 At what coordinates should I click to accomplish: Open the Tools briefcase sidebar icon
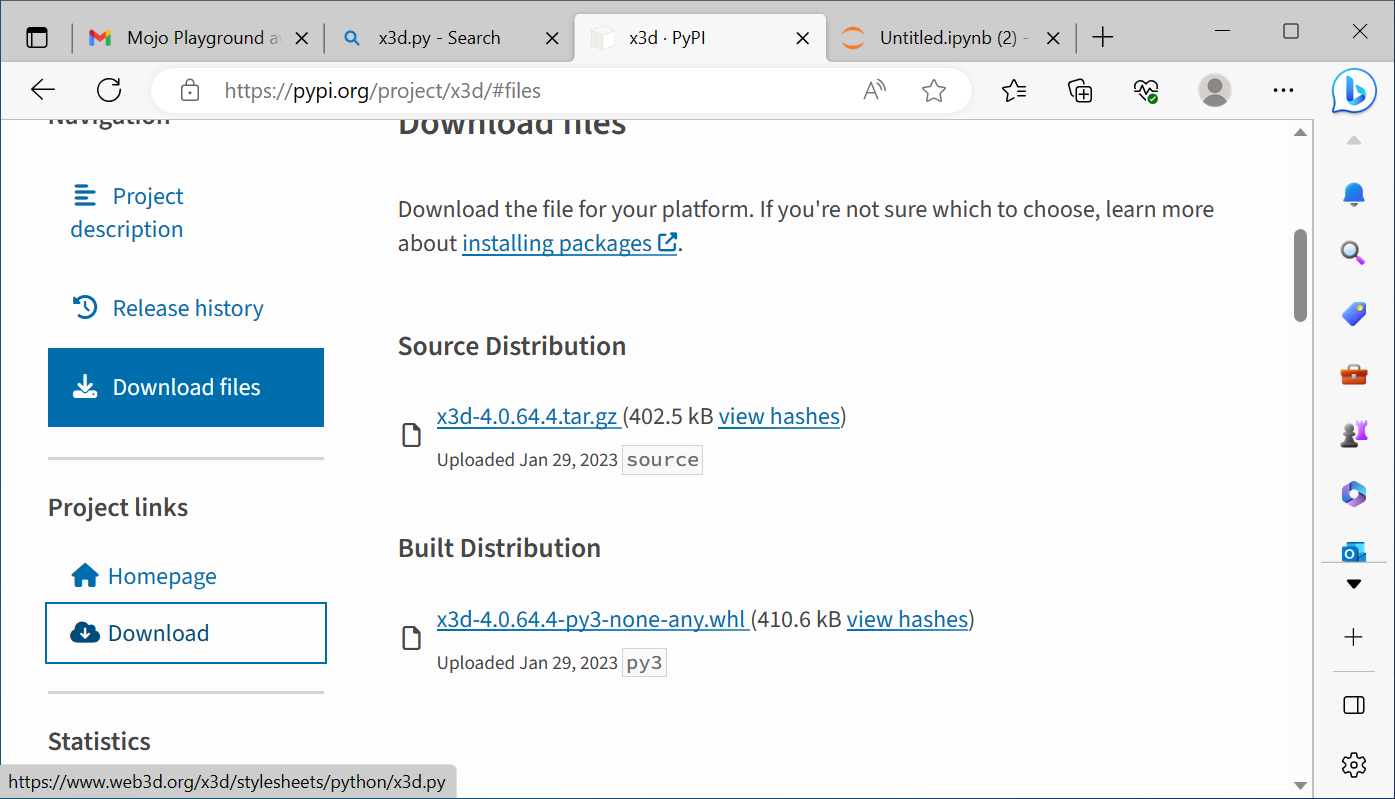click(1353, 375)
